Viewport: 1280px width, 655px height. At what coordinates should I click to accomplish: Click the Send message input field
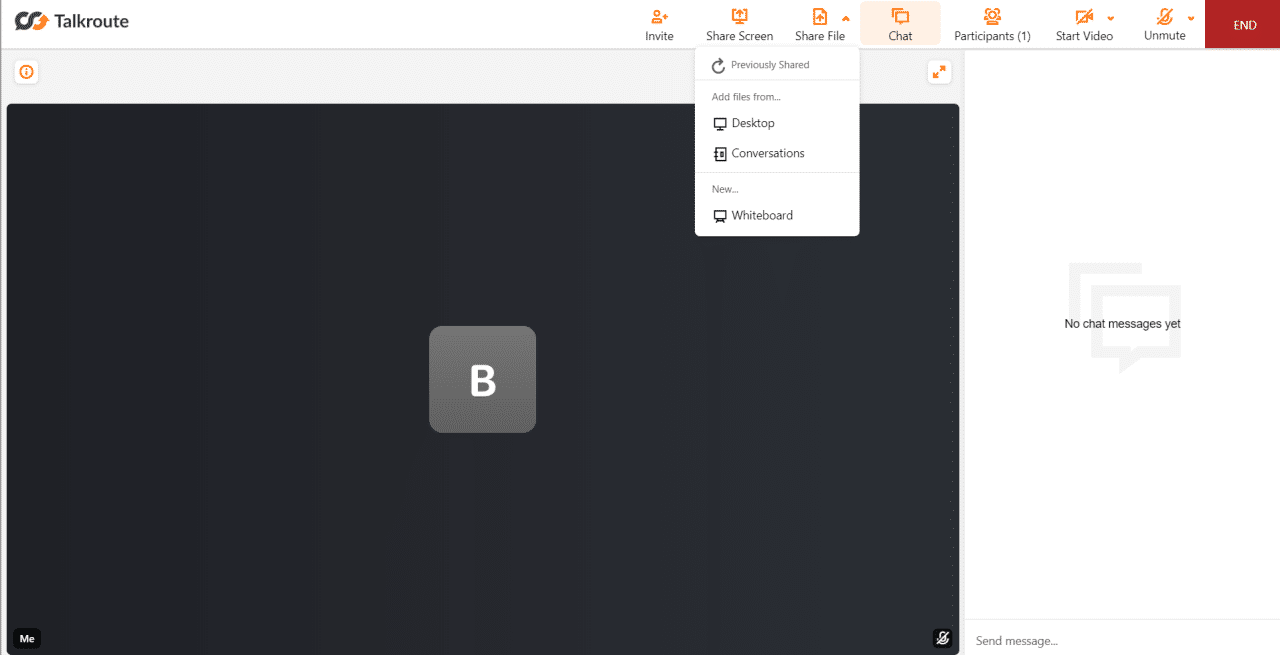pyautogui.click(x=1120, y=641)
